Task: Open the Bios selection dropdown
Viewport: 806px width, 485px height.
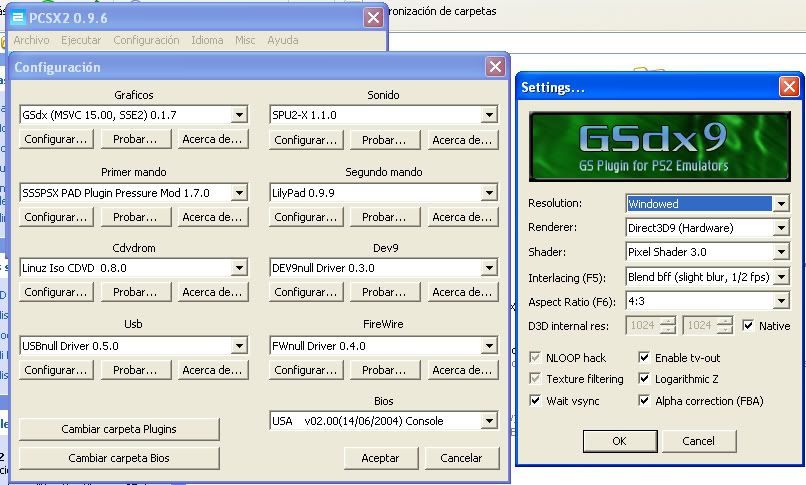Action: (x=489, y=421)
